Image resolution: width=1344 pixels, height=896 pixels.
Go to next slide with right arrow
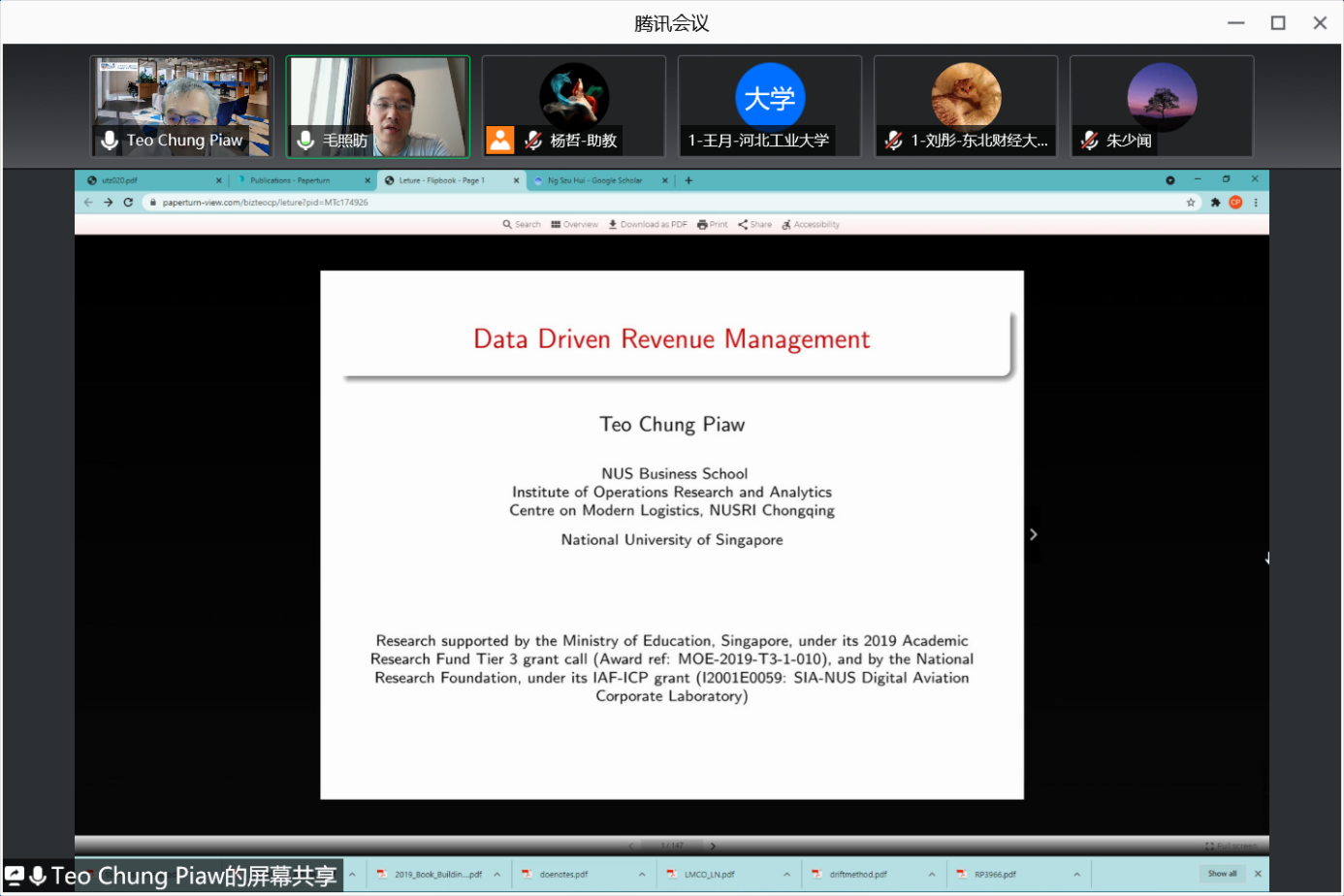click(x=1033, y=534)
